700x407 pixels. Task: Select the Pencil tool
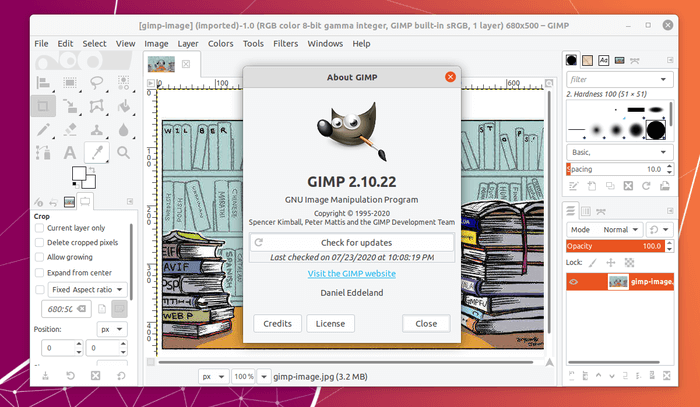[x=43, y=130]
